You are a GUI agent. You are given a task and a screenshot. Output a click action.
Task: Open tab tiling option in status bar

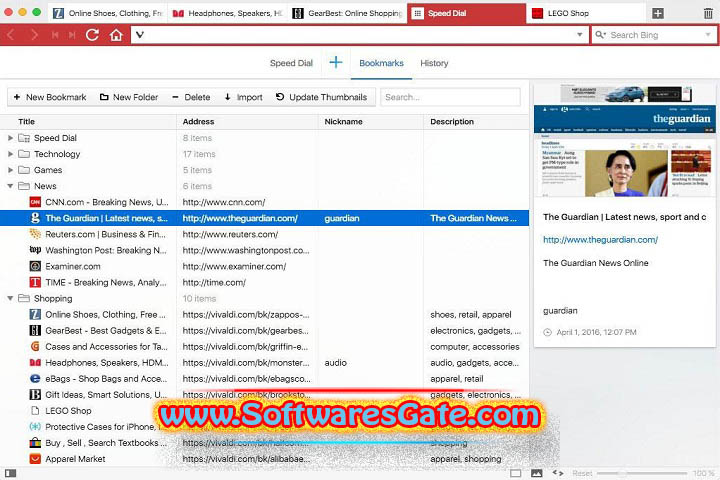(x=516, y=473)
